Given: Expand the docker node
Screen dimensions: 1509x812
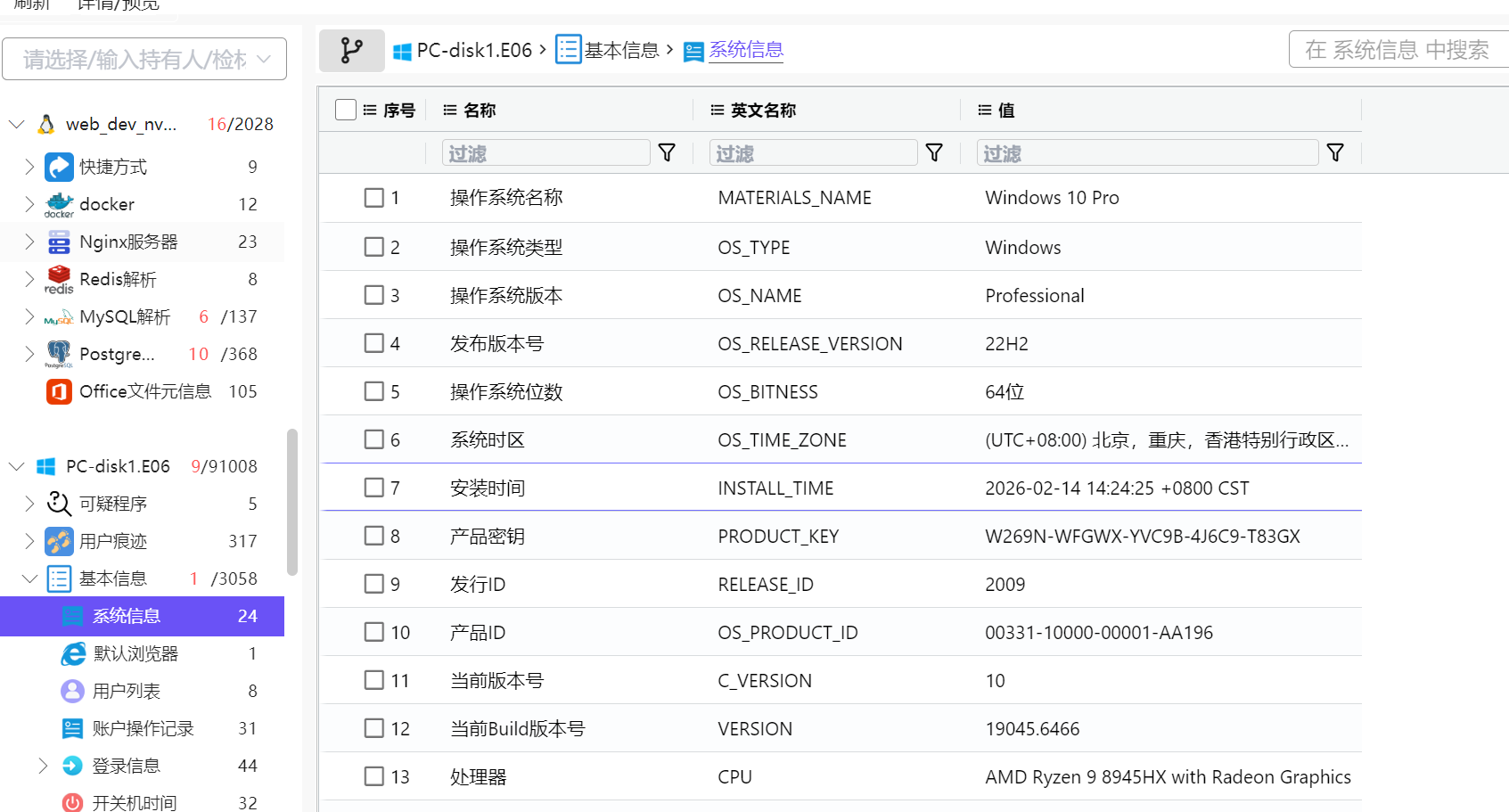Looking at the screenshot, I should [29, 204].
